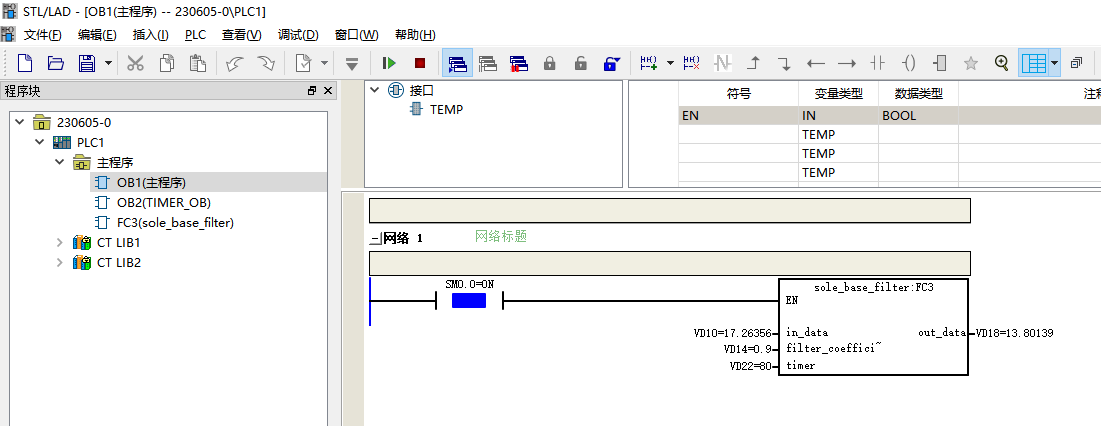
Task: Click the cascade windows icon
Action: pos(1076,63)
